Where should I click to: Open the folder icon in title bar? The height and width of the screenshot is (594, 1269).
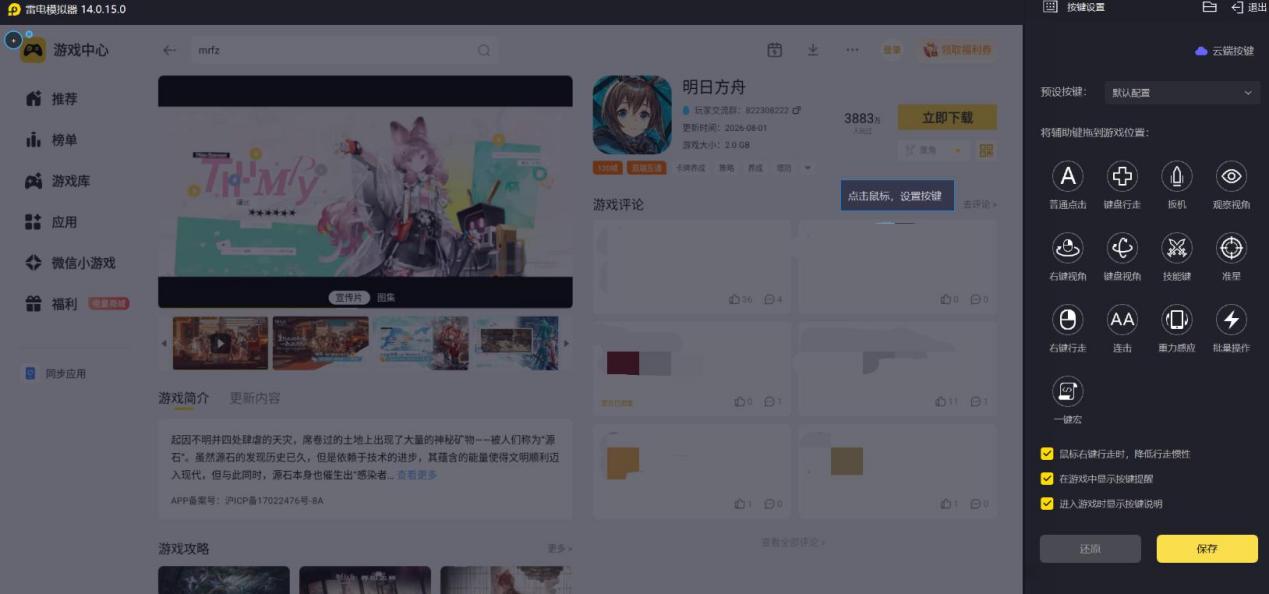[x=1209, y=7]
